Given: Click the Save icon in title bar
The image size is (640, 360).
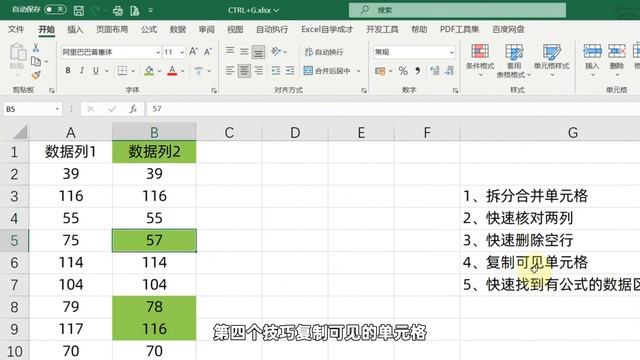Looking at the screenshot, I should coord(79,10).
